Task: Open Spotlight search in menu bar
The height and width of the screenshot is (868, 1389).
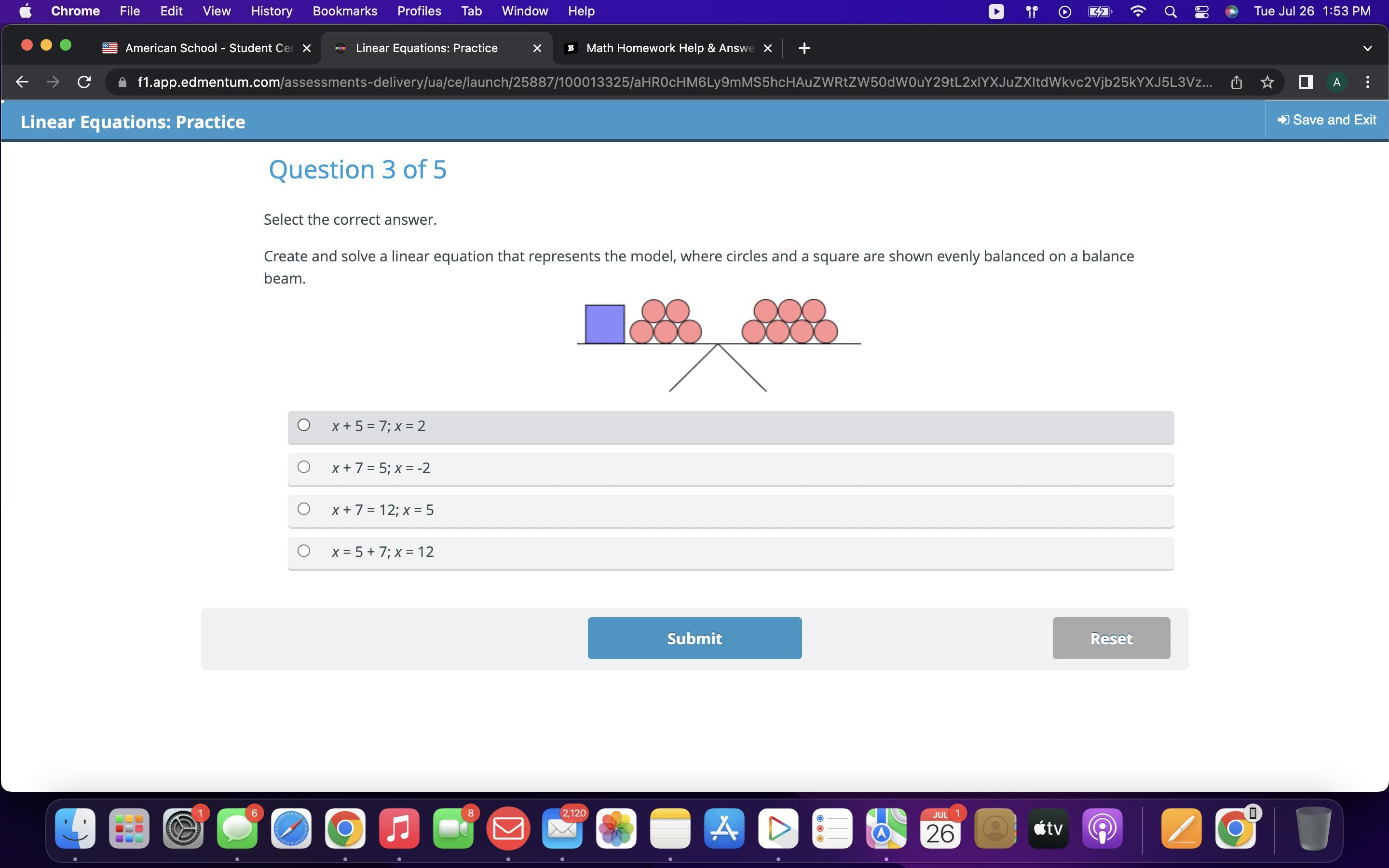Action: 1171,12
